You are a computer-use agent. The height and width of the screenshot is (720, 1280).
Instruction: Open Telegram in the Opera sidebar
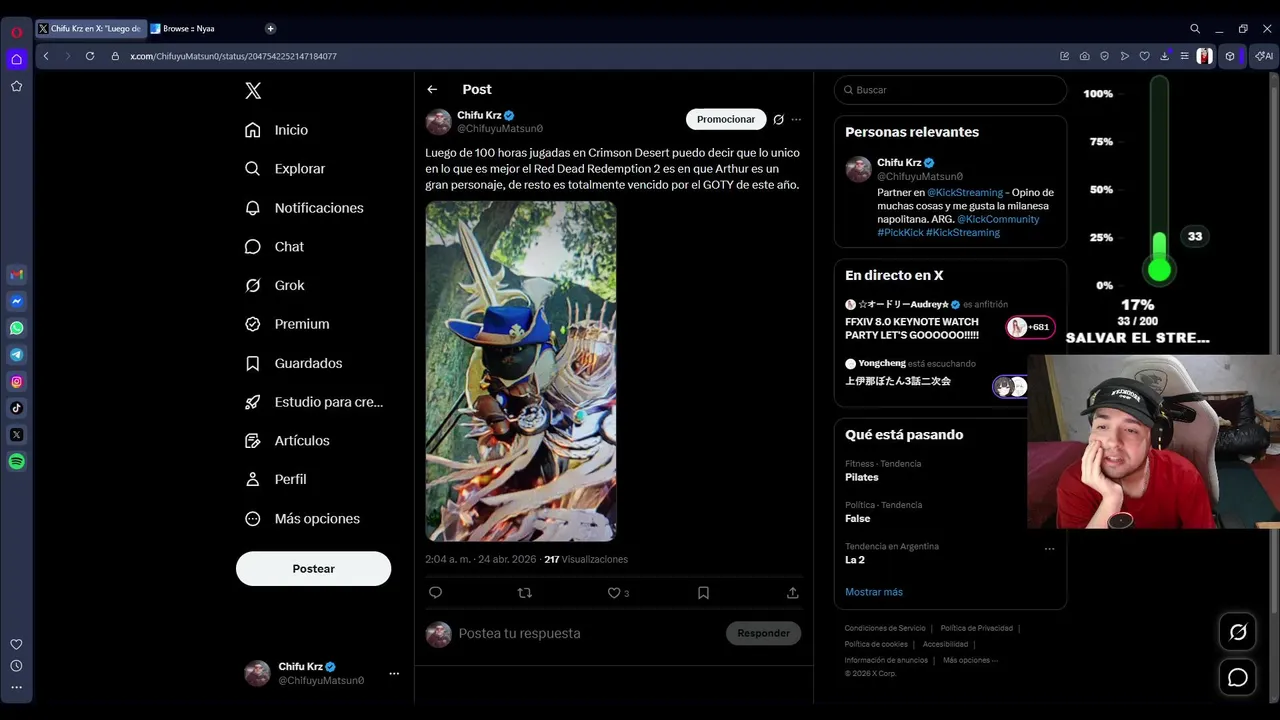pyautogui.click(x=16, y=355)
